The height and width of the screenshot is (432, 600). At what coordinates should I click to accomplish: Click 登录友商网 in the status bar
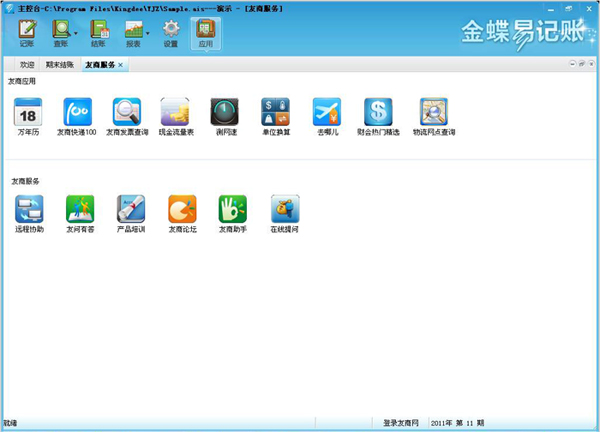click(401, 423)
